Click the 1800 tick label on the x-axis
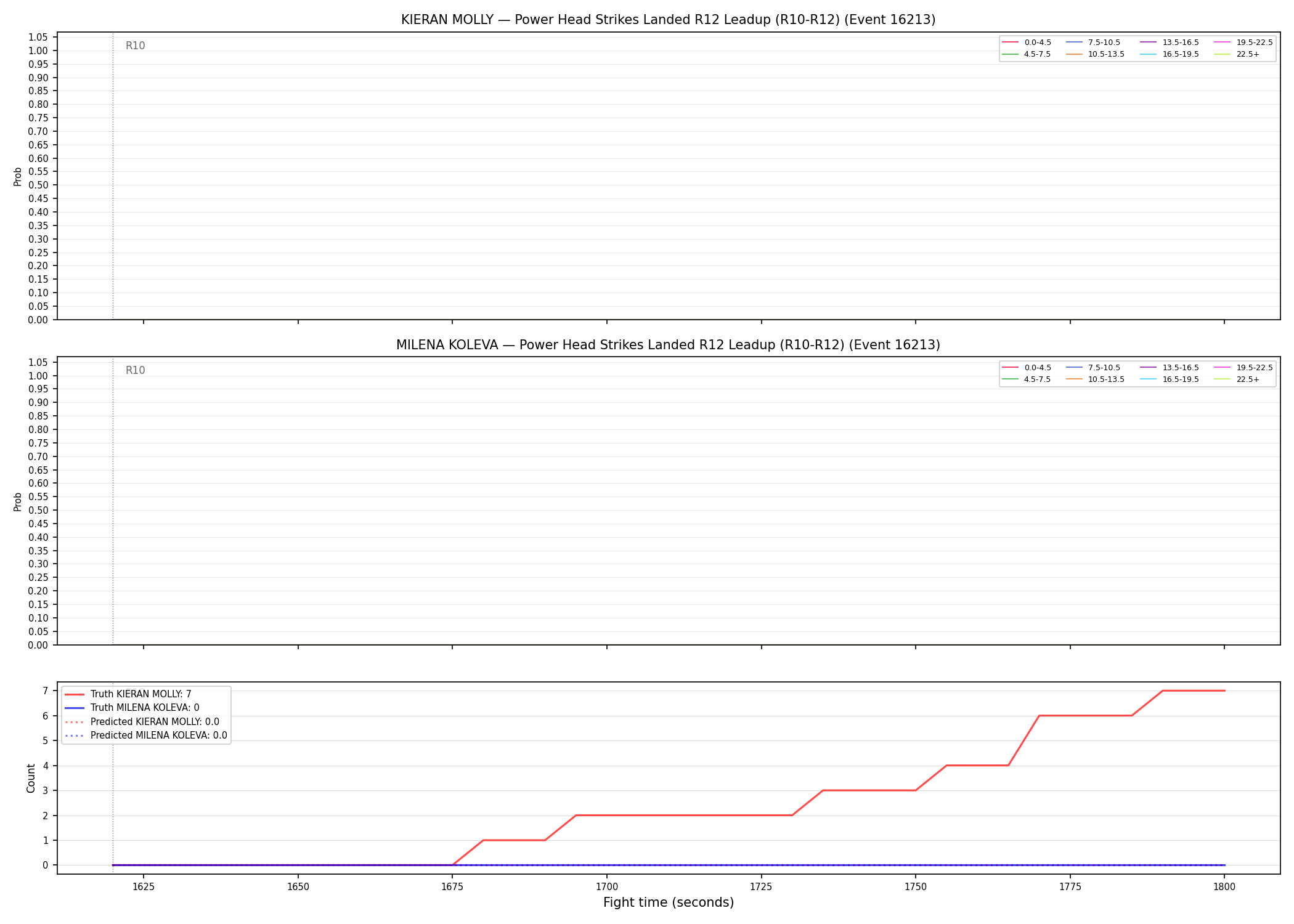1294x924 pixels. [1224, 886]
